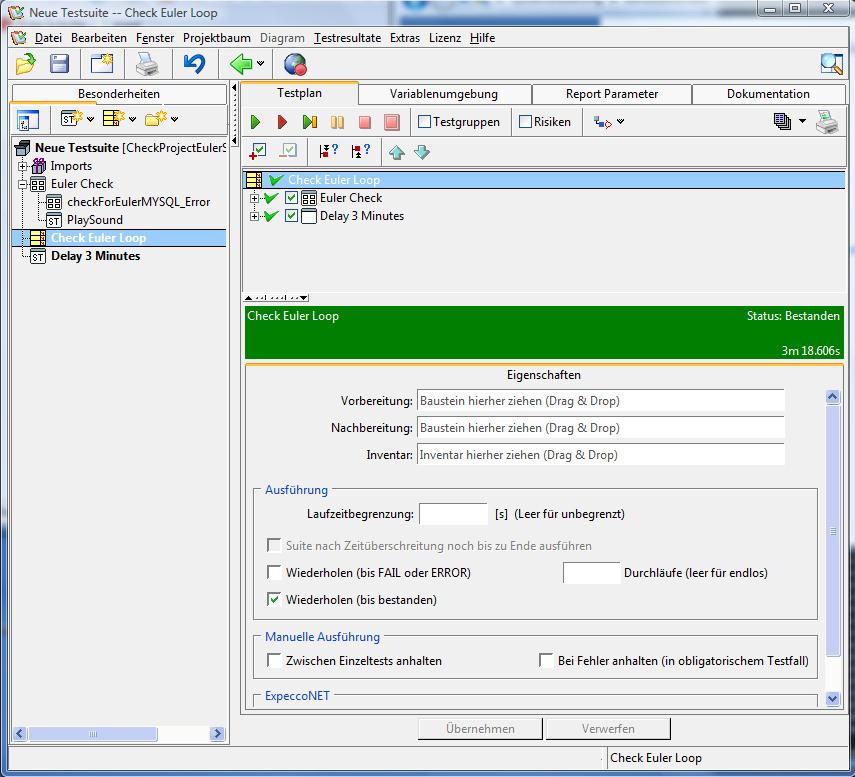Expand Delay 3 Minutes in test plan
The image size is (855, 777).
pyautogui.click(x=255, y=216)
